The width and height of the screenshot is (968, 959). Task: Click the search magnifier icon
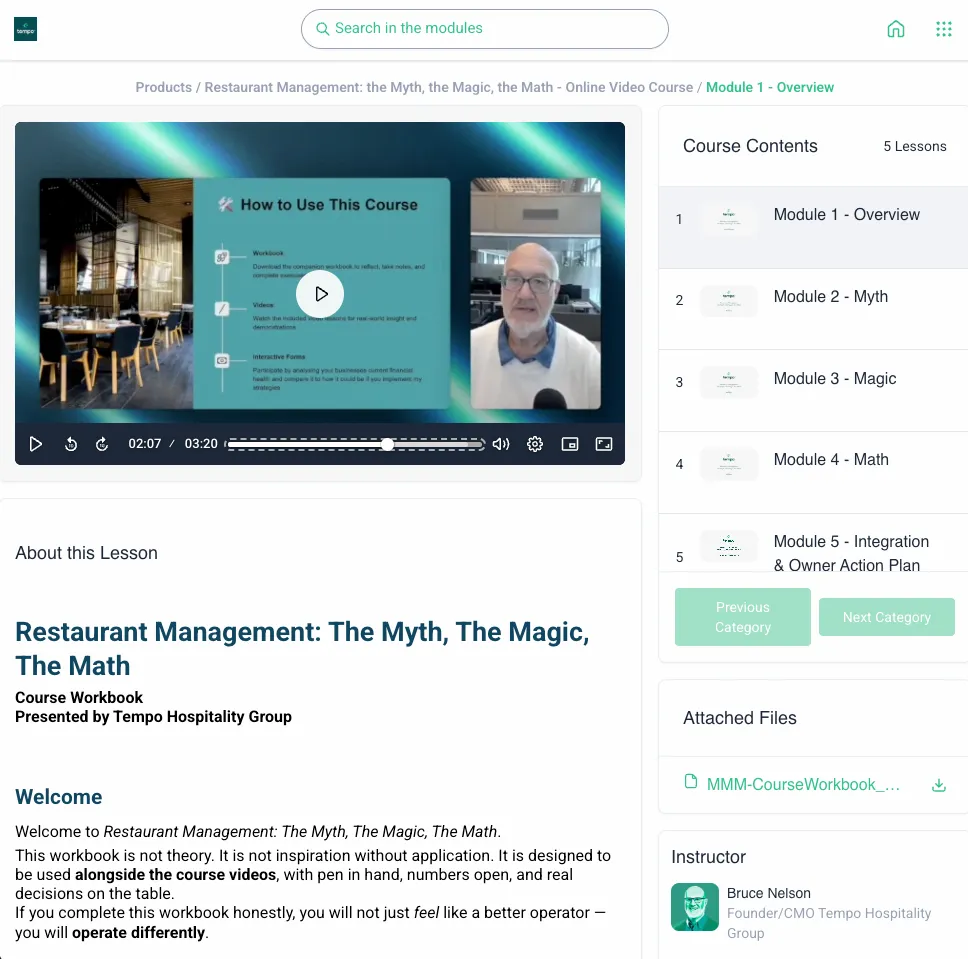tap(322, 28)
